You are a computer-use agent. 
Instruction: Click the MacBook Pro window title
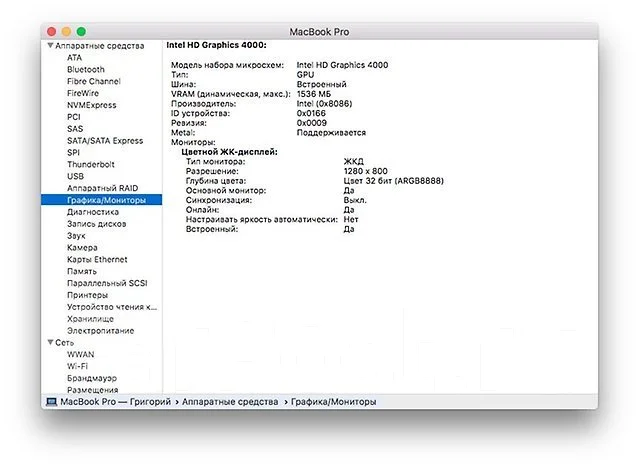tap(319, 32)
